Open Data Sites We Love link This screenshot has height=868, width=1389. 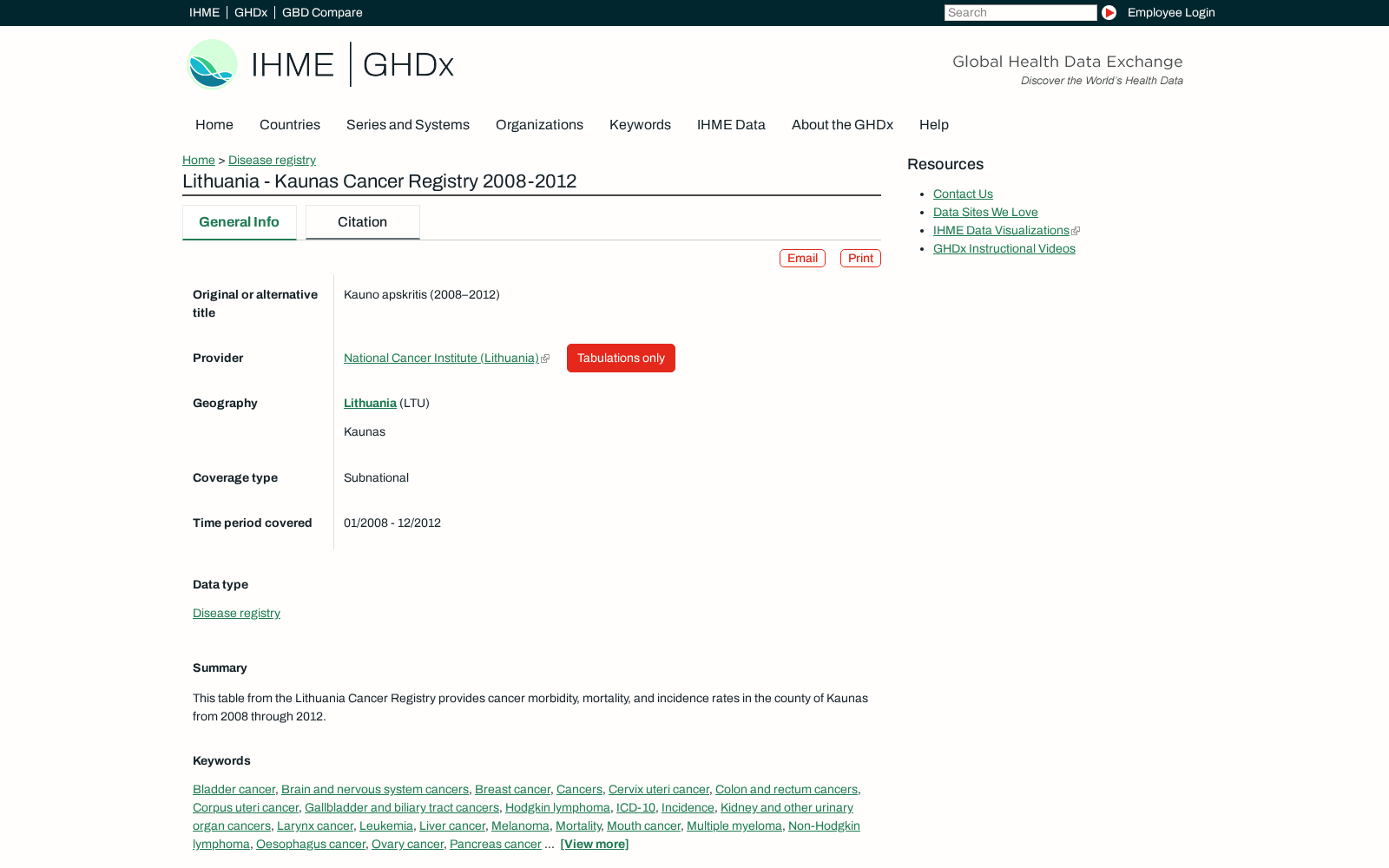click(x=985, y=212)
